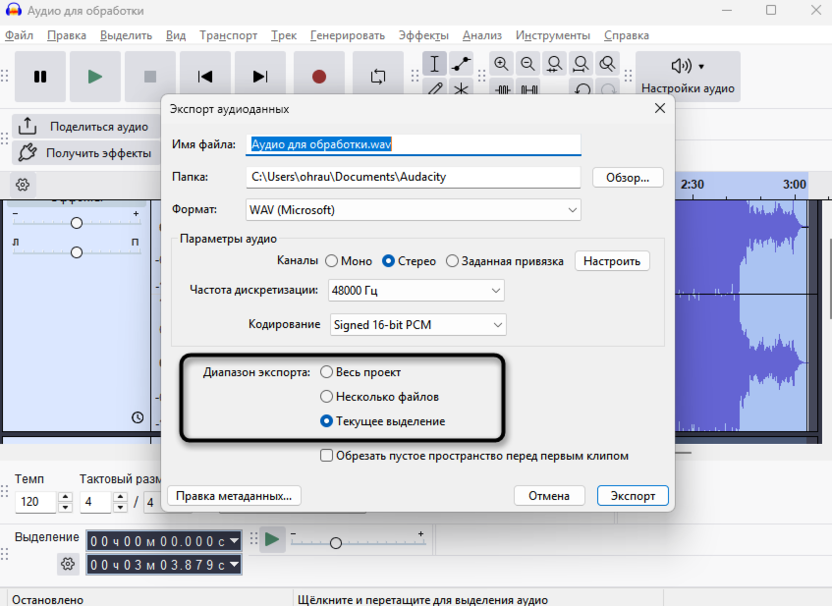Open the Кодирование Signed 16-bit PCM dropdown
832x606 pixels.
417,325
